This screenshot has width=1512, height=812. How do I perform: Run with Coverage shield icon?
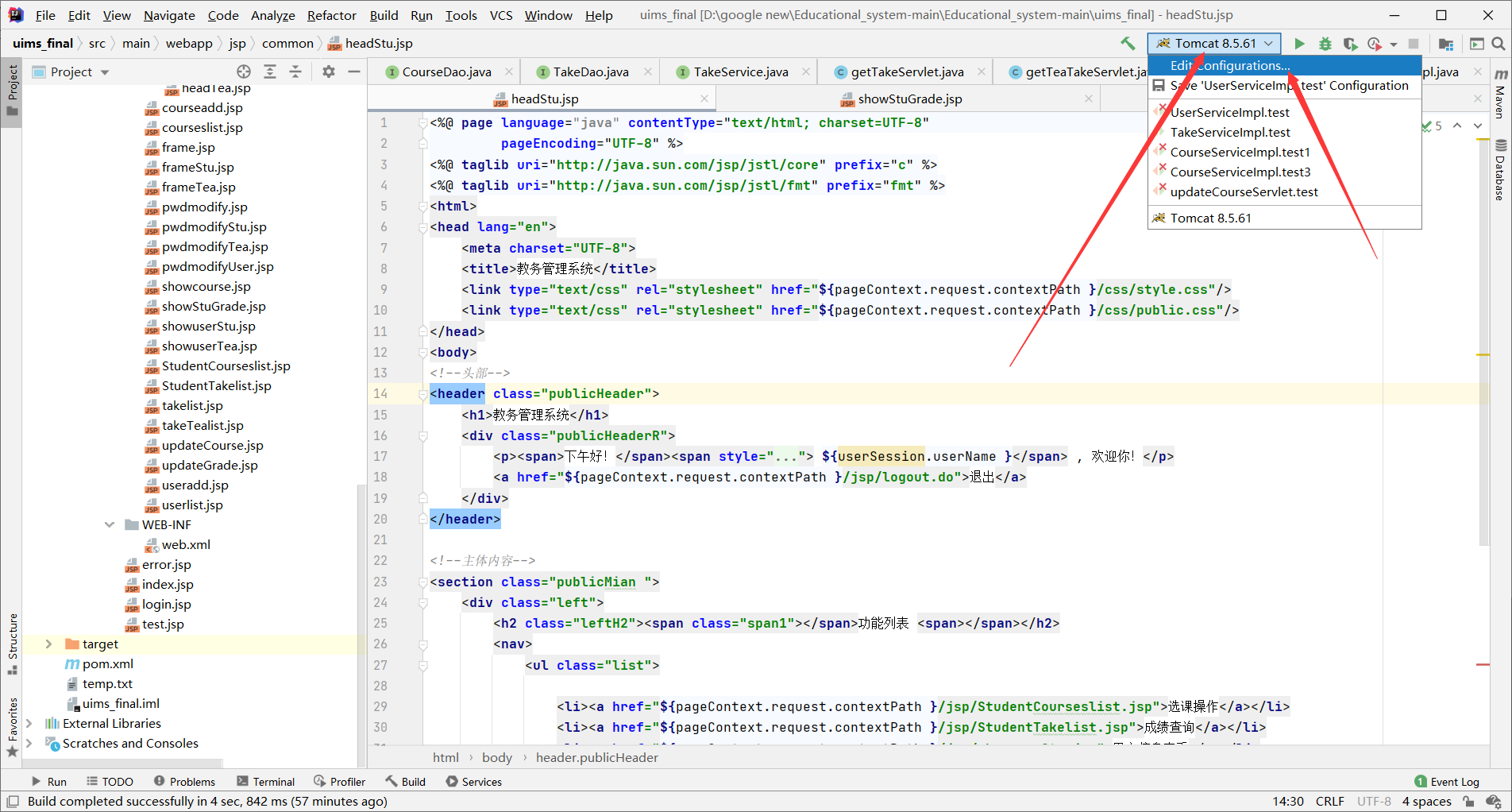click(x=1350, y=44)
